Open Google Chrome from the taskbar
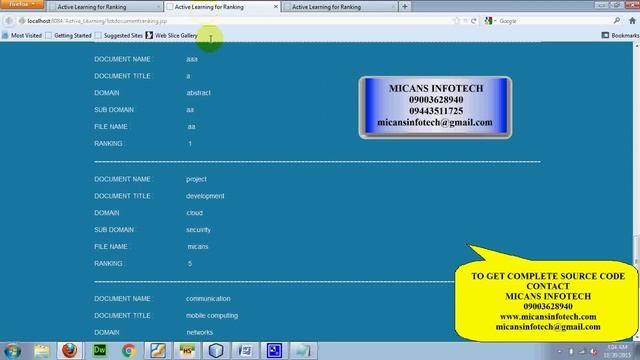640x360 pixels. (129, 351)
